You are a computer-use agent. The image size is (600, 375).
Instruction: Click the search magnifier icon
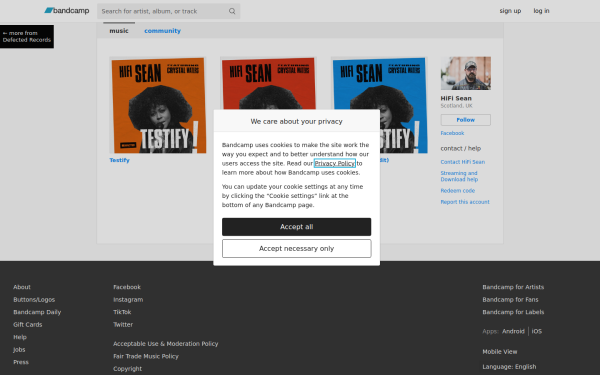pyautogui.click(x=232, y=11)
